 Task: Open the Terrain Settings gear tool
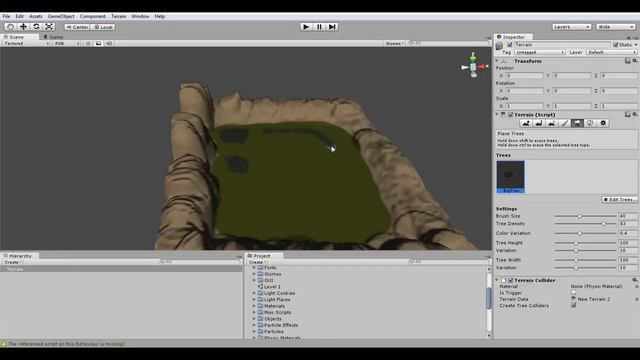(x=603, y=123)
